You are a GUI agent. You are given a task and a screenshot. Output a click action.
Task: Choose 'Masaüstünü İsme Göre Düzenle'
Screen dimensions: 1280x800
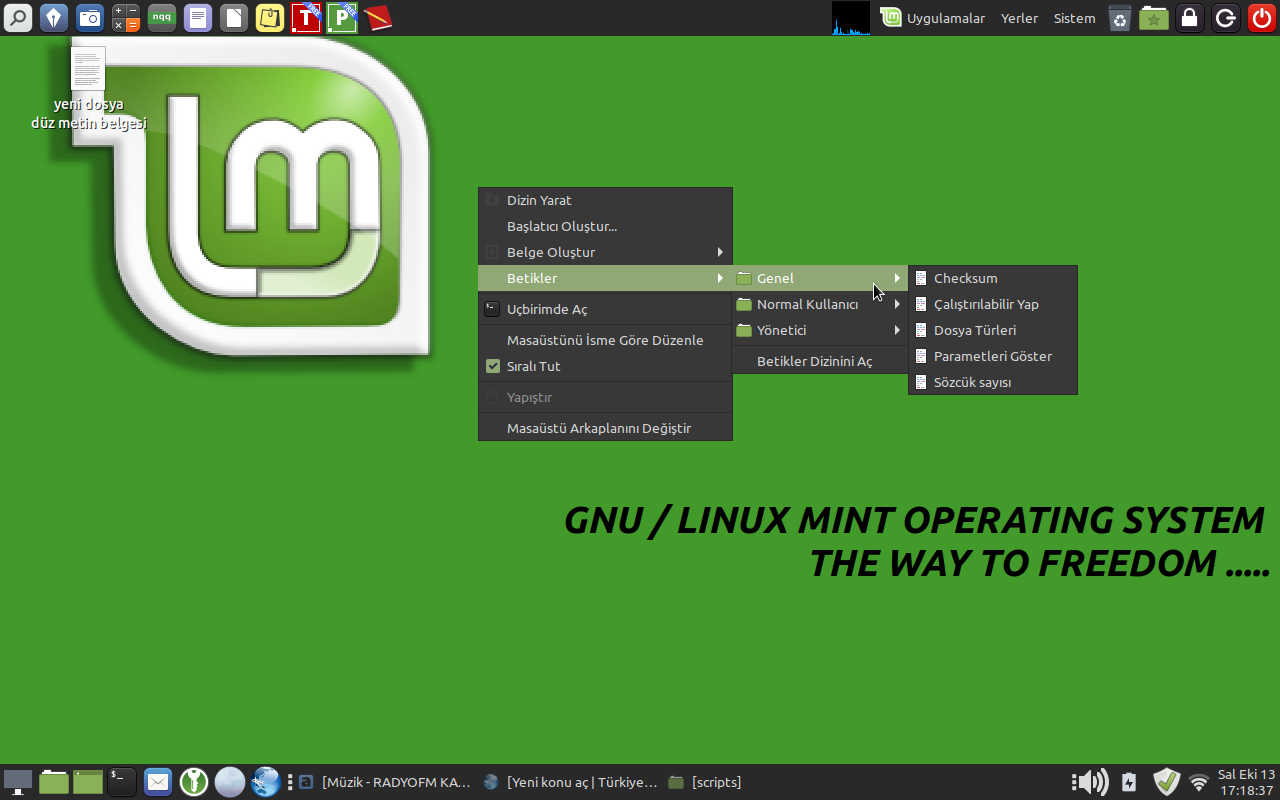click(x=605, y=340)
